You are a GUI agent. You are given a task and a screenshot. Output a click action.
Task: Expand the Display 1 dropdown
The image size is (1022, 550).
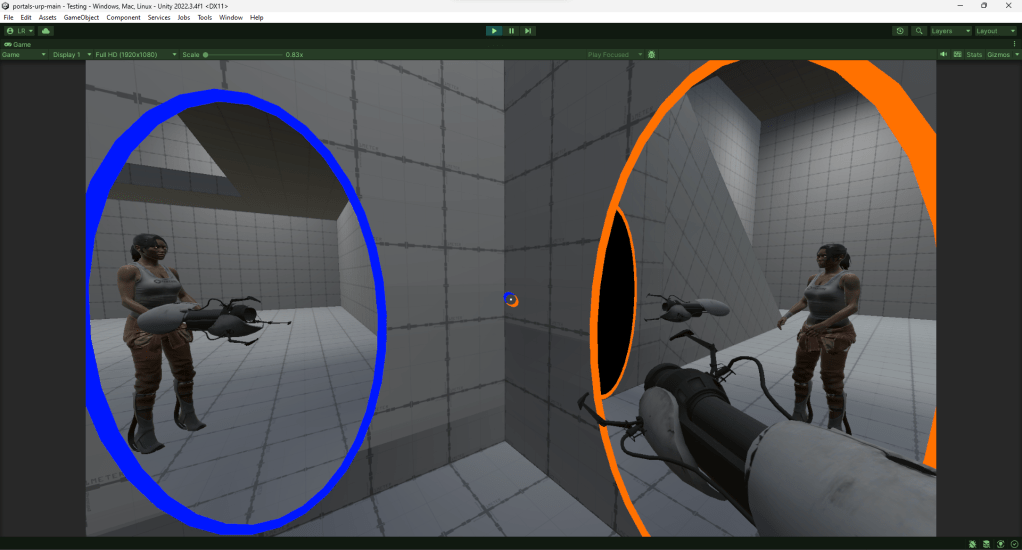(70, 54)
